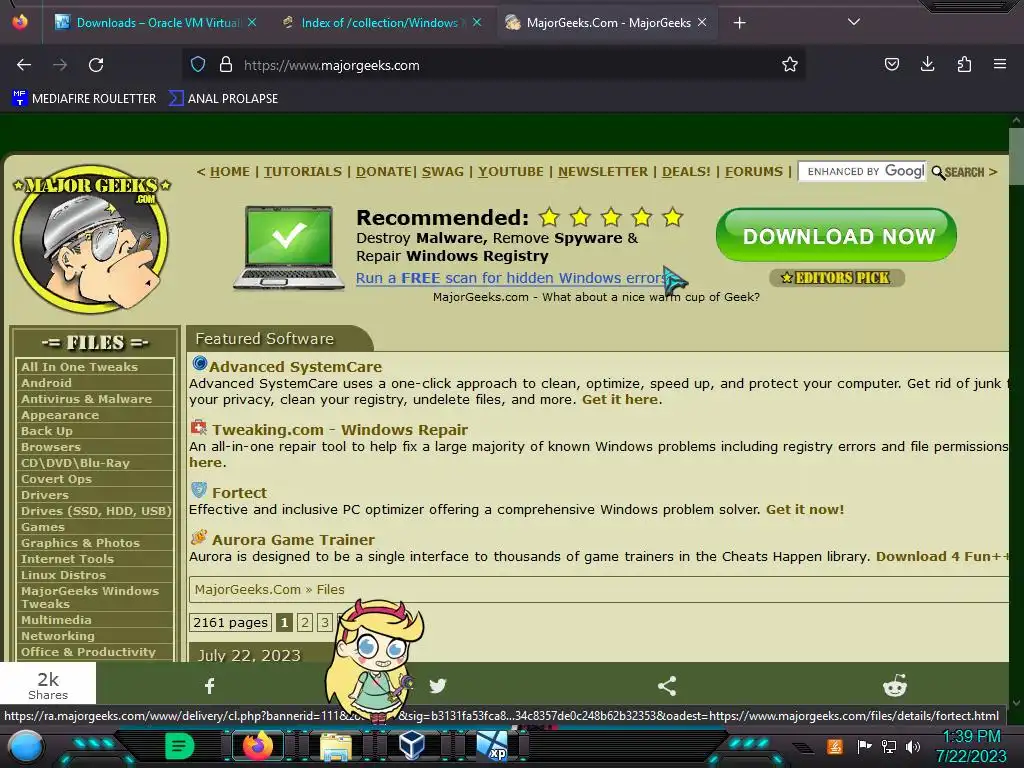Open the downloads panel icon
1024x768 pixels.
tap(927, 65)
